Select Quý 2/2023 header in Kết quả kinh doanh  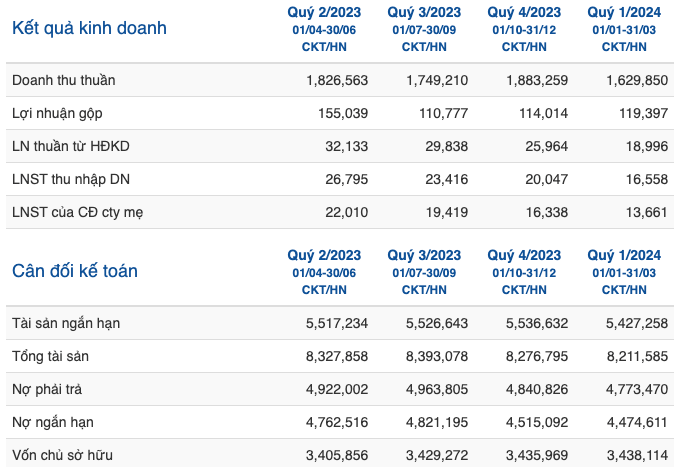(324, 12)
